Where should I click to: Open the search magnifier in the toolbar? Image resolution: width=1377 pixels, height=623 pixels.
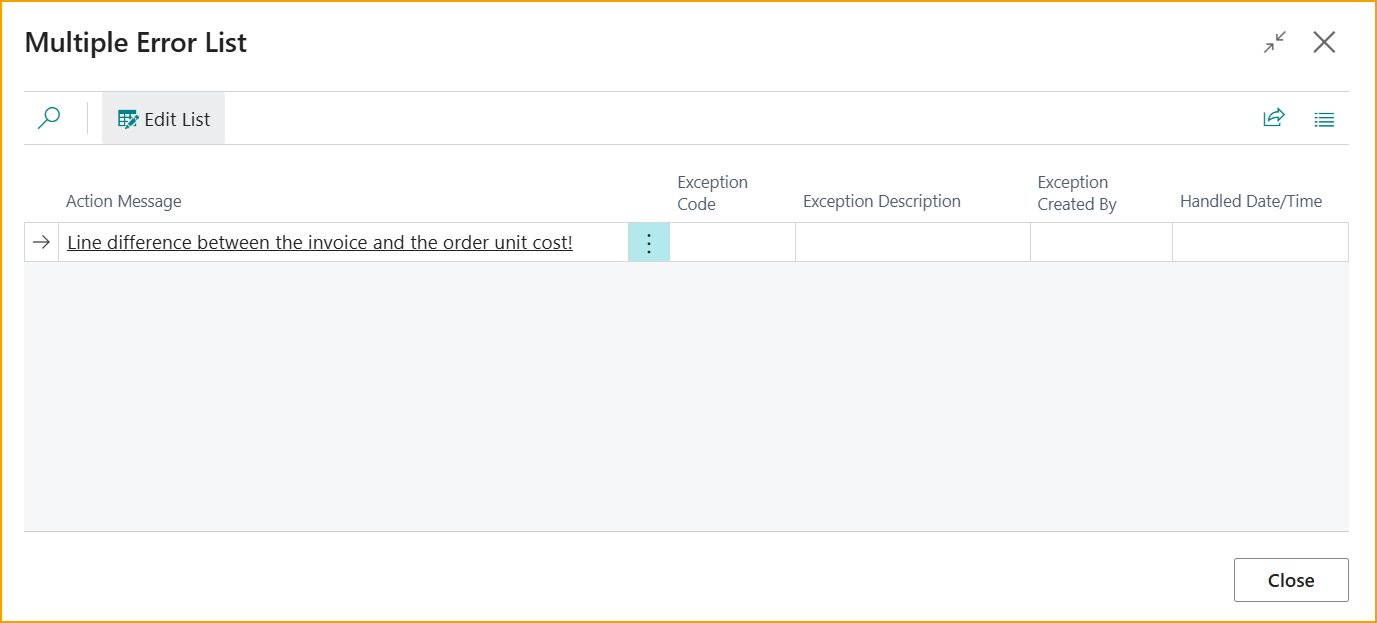[48, 119]
